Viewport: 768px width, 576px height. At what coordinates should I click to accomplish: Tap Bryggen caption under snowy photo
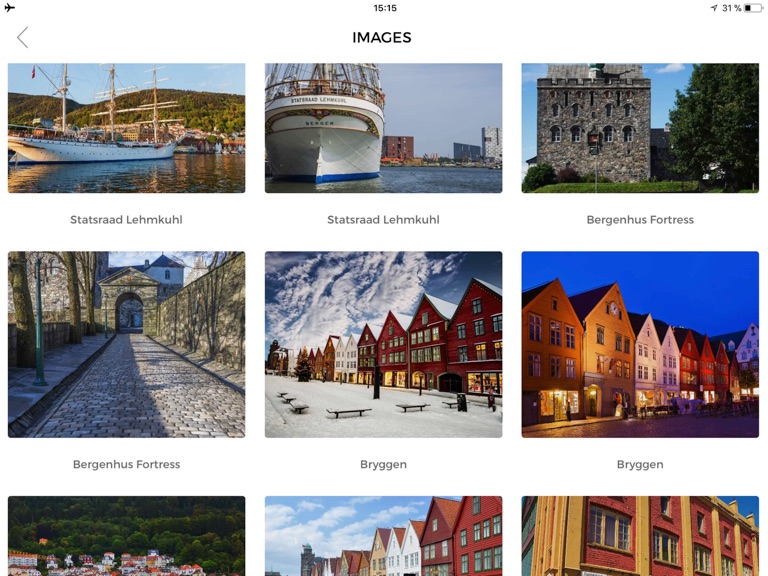pyautogui.click(x=384, y=464)
